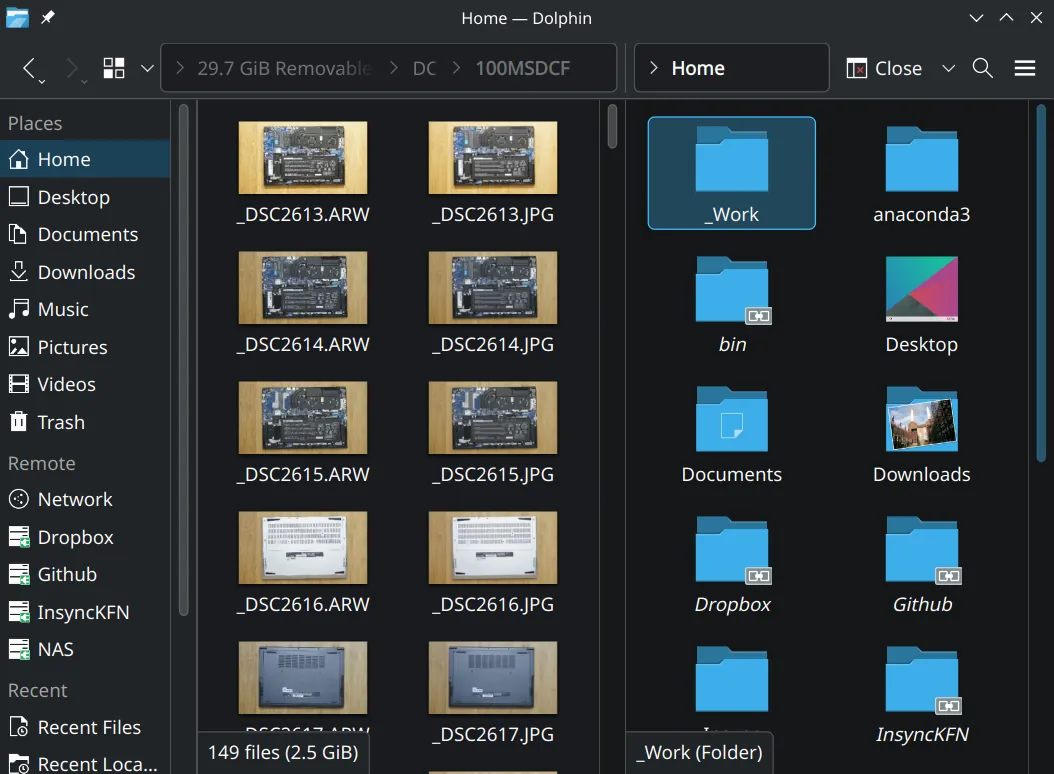Select _DSC2614.JPG thumbnail
The image size is (1054, 774).
[x=493, y=287]
